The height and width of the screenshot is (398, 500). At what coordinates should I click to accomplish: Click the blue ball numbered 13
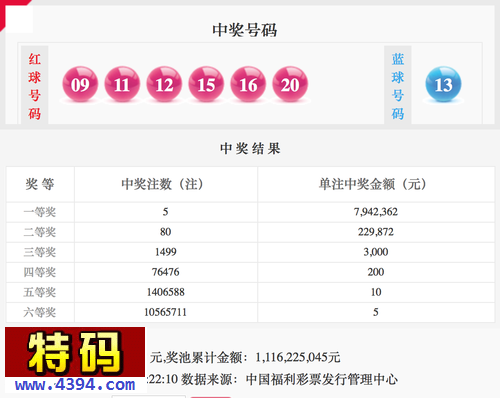(x=443, y=84)
